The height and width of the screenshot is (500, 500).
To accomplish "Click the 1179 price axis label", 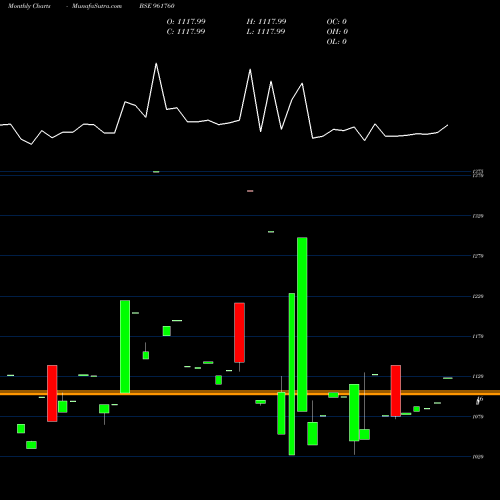I will click(x=478, y=336).
